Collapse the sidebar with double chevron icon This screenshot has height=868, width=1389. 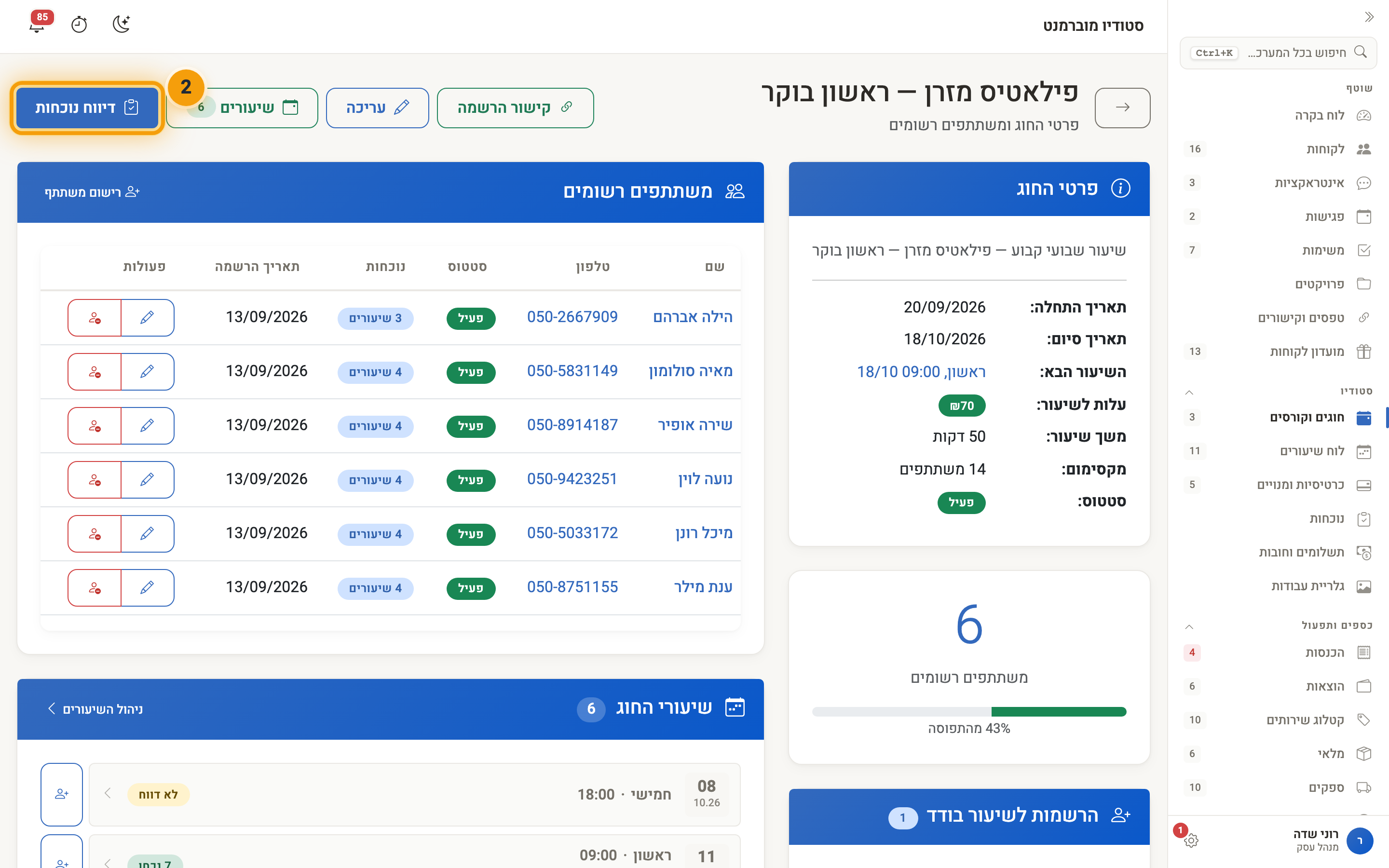(x=1369, y=17)
